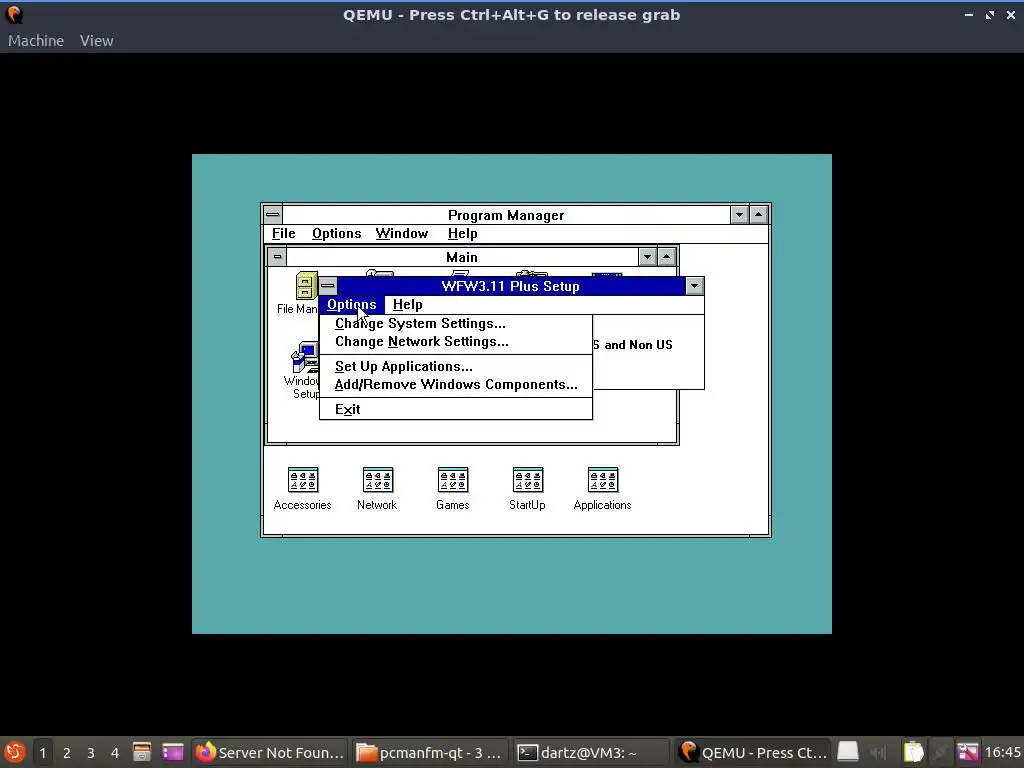Open the QEMU View menu
The image size is (1024, 768).
pyautogui.click(x=97, y=40)
